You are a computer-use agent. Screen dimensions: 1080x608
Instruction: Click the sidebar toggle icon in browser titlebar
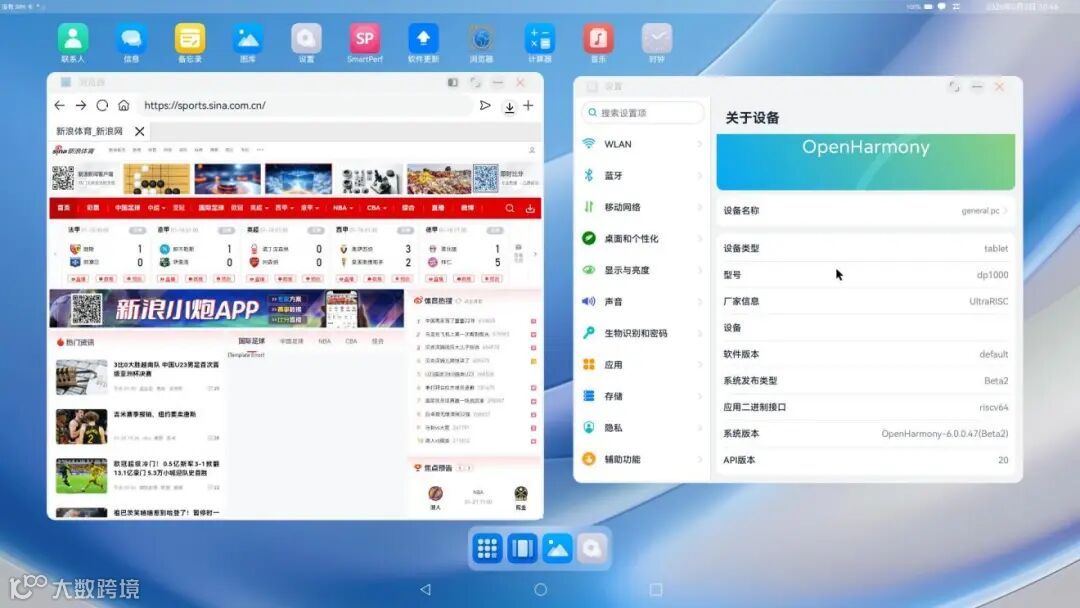coord(453,83)
